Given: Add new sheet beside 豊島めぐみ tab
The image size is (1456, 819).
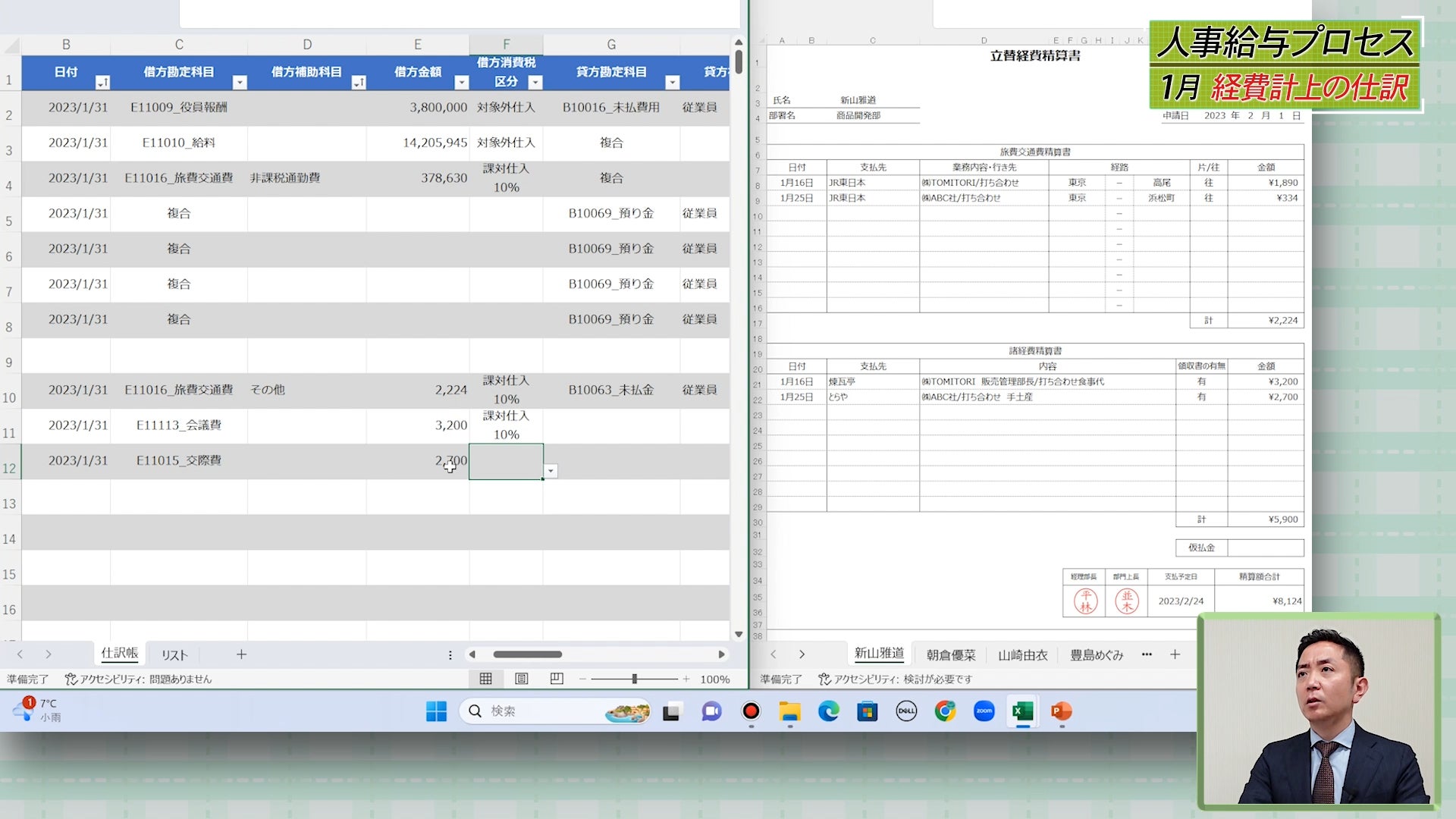Looking at the screenshot, I should pos(1175,654).
